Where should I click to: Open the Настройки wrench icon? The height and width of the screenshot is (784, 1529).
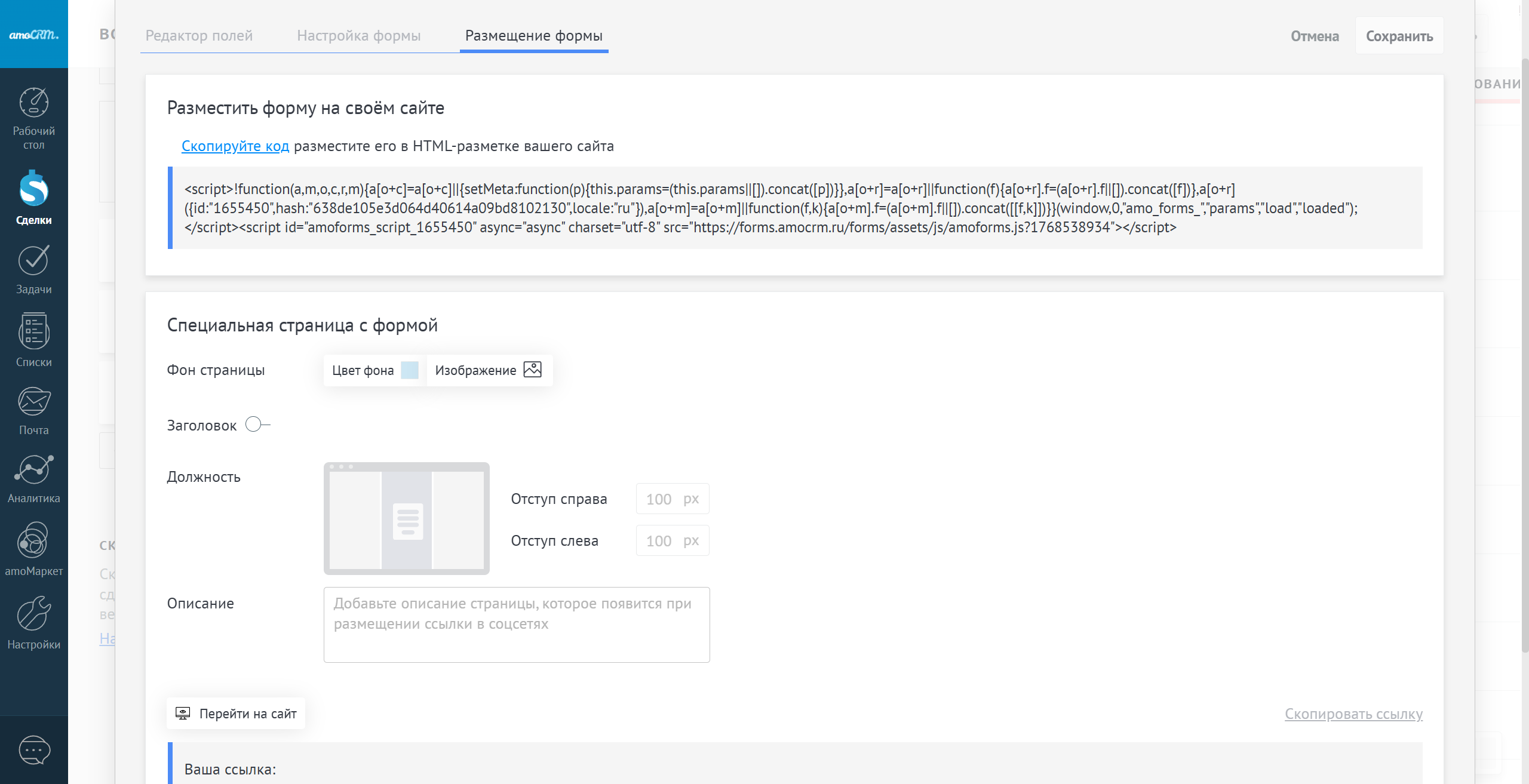point(33,614)
